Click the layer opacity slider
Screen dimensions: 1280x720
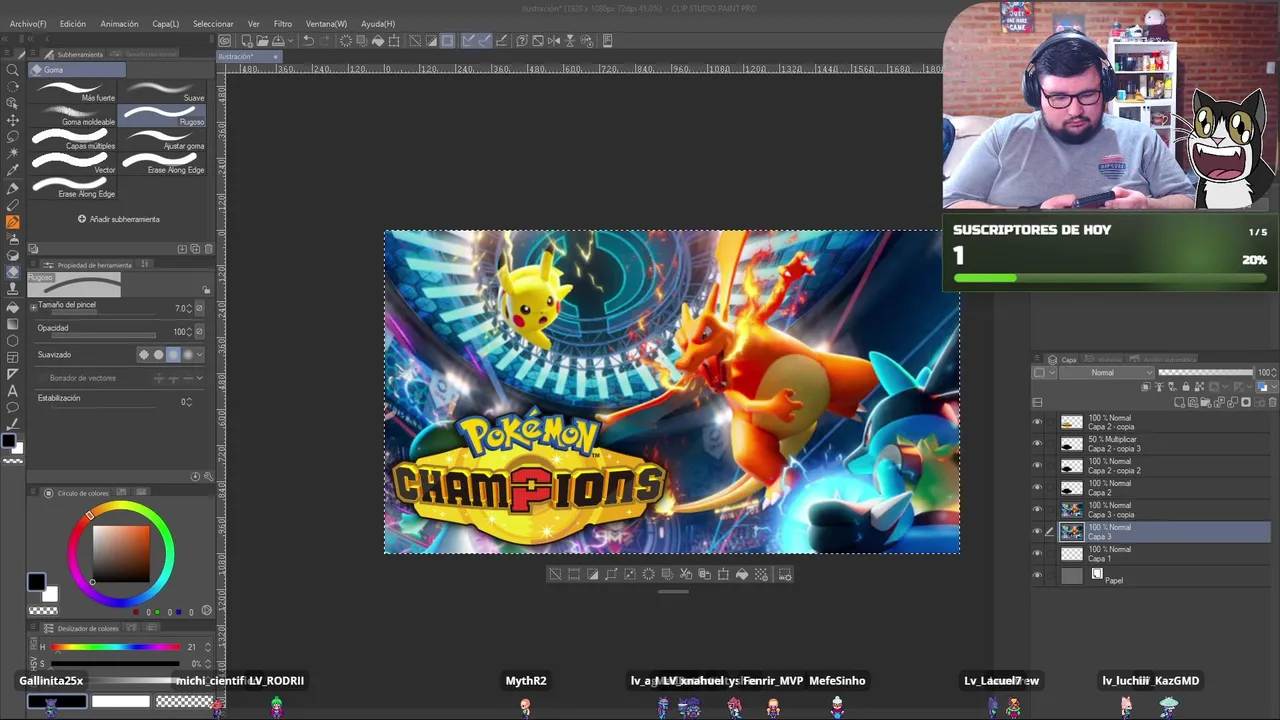pyautogui.click(x=1206, y=372)
